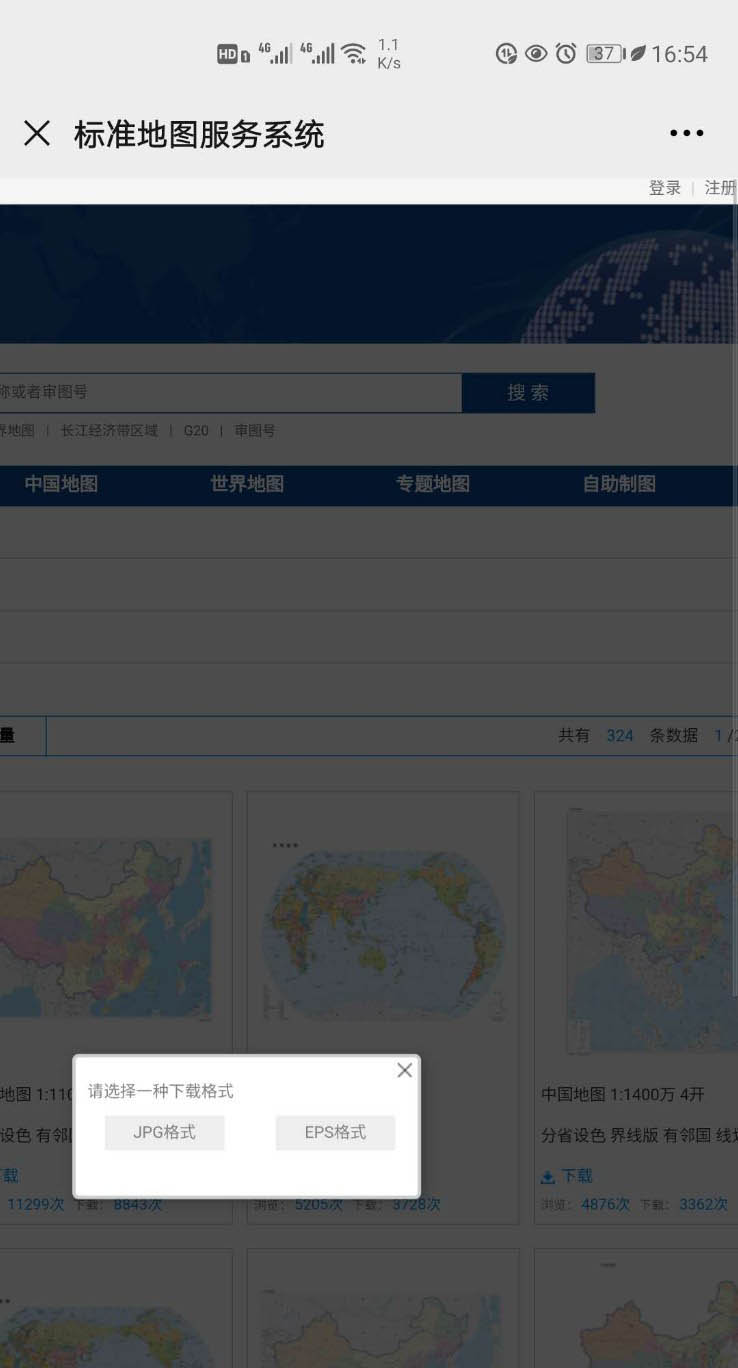Click the 3362次 download count
Image resolution: width=738 pixels, height=1368 pixels.
coord(706,1205)
